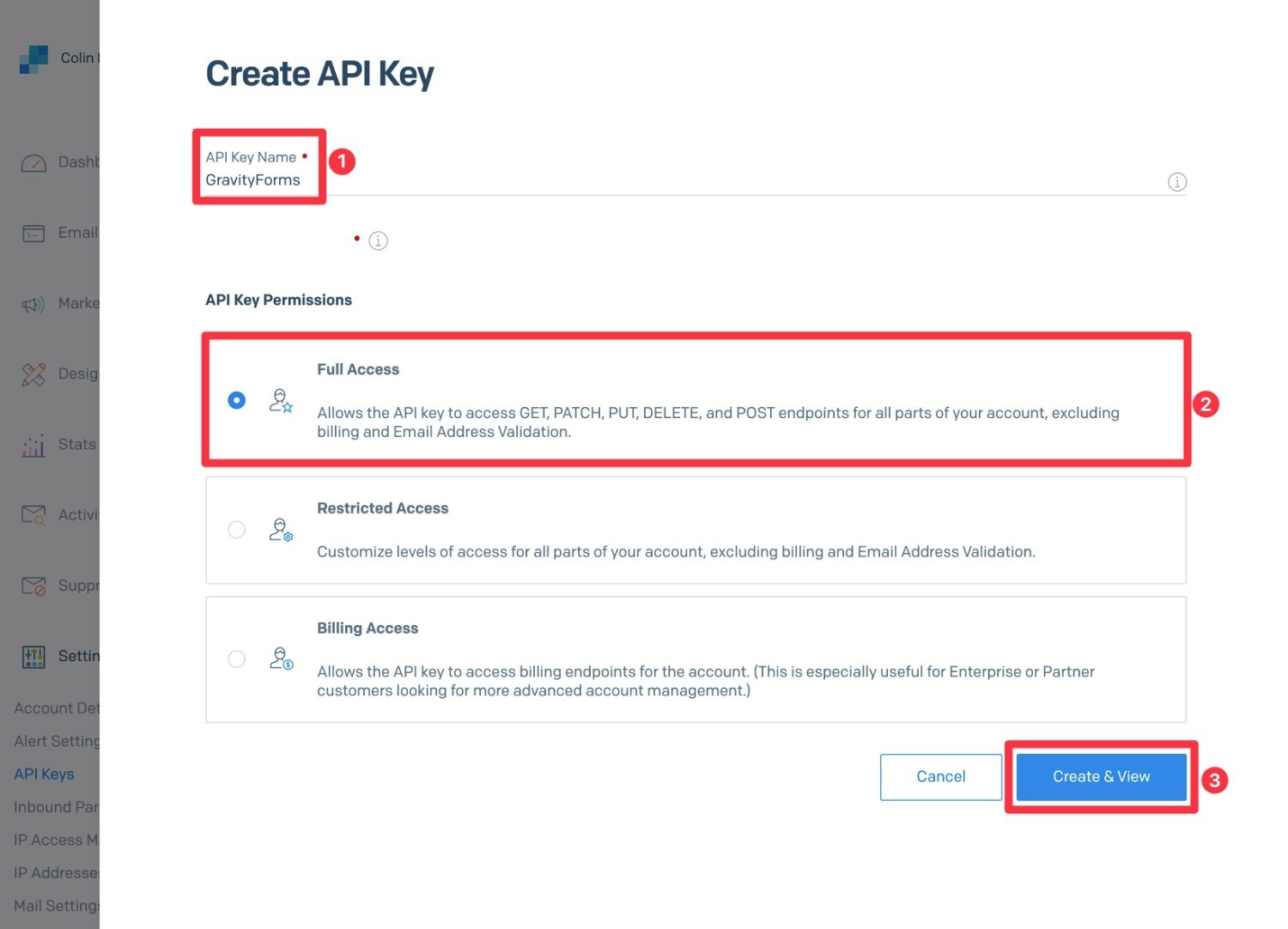Open Inbound Parse in the sidebar

pos(57,807)
